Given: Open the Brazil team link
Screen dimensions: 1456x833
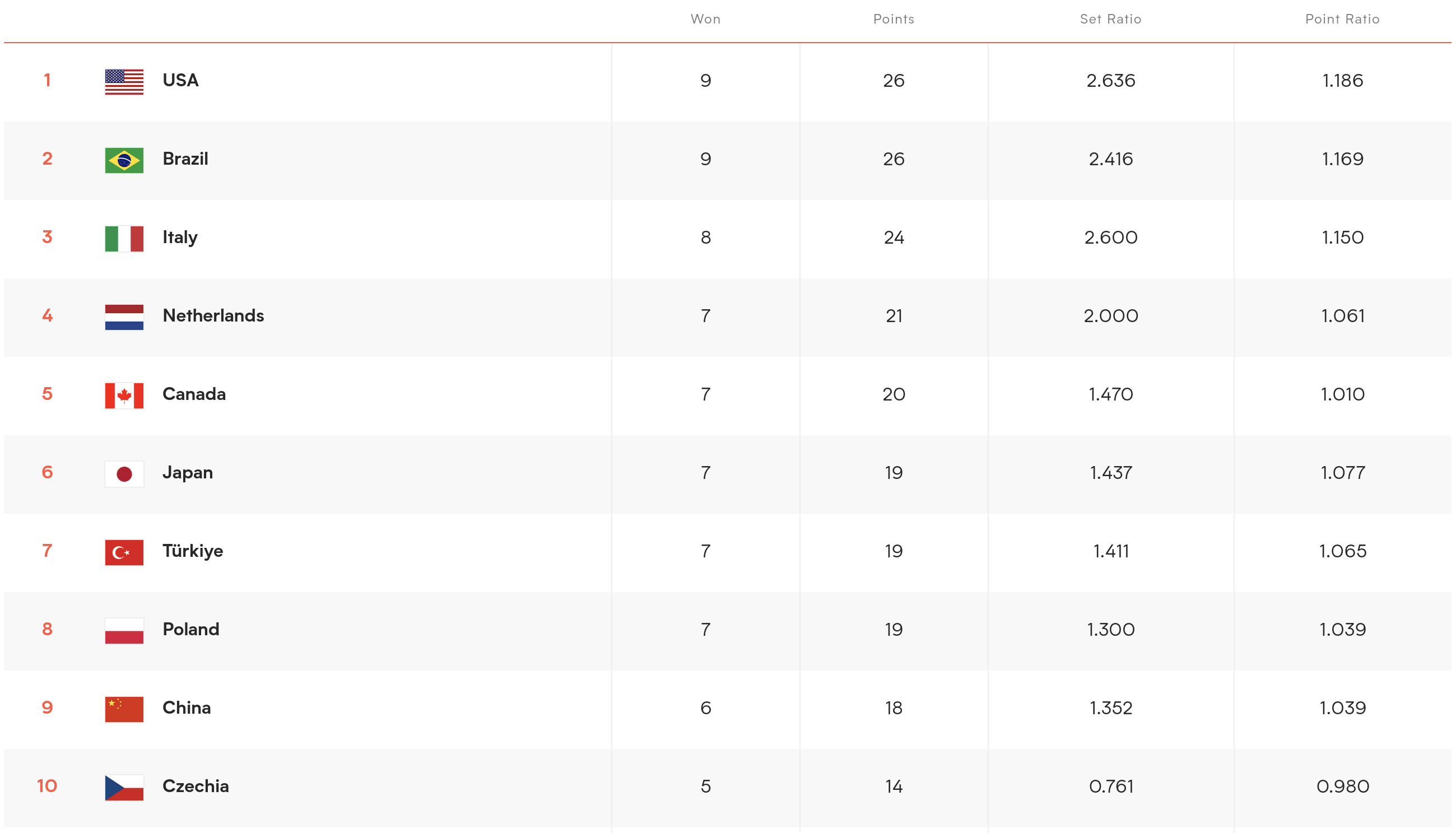Looking at the screenshot, I should coord(185,159).
